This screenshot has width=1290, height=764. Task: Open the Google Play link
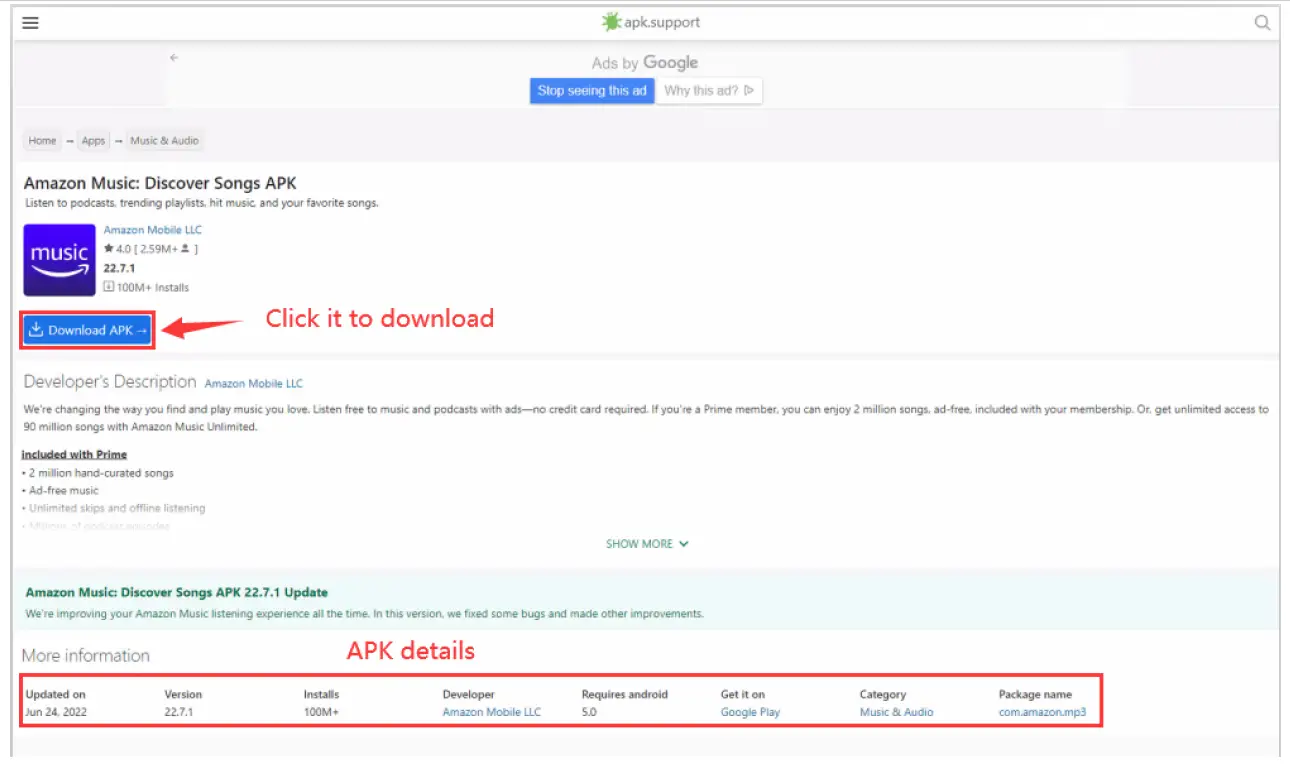coord(750,712)
